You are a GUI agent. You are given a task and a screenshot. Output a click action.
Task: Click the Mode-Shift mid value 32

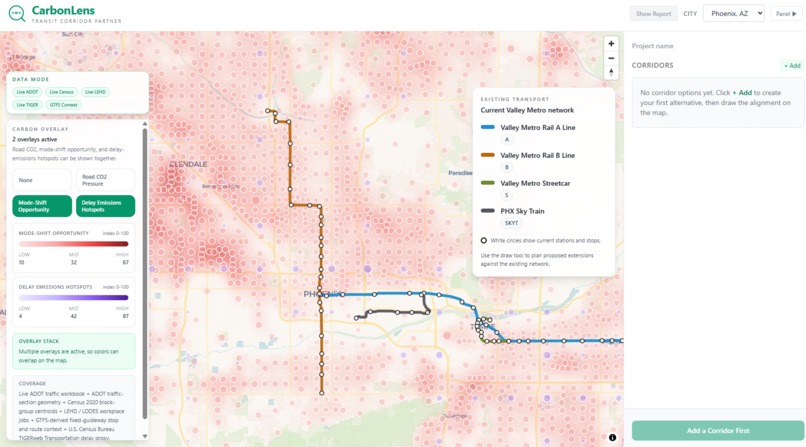pos(74,263)
